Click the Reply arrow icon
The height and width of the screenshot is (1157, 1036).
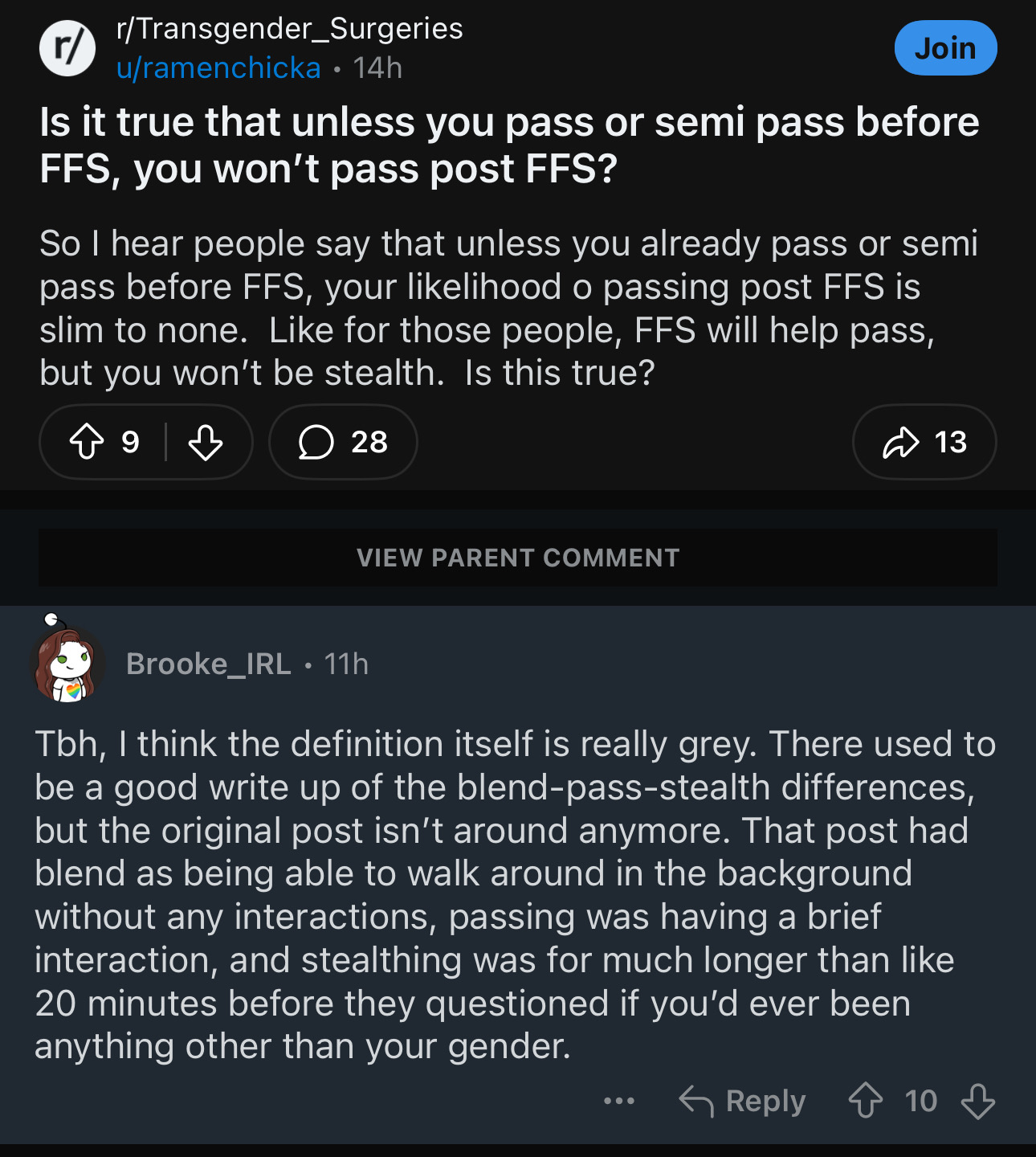(695, 1101)
